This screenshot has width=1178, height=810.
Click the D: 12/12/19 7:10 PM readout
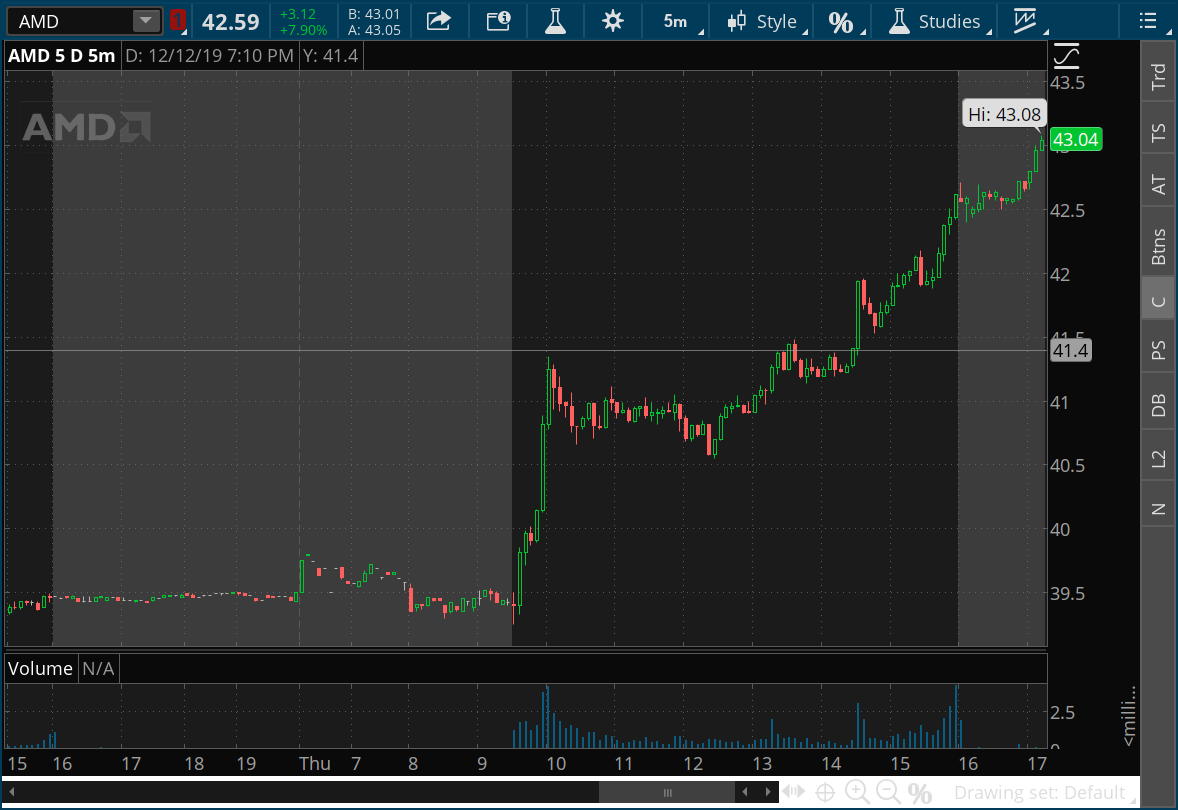209,56
